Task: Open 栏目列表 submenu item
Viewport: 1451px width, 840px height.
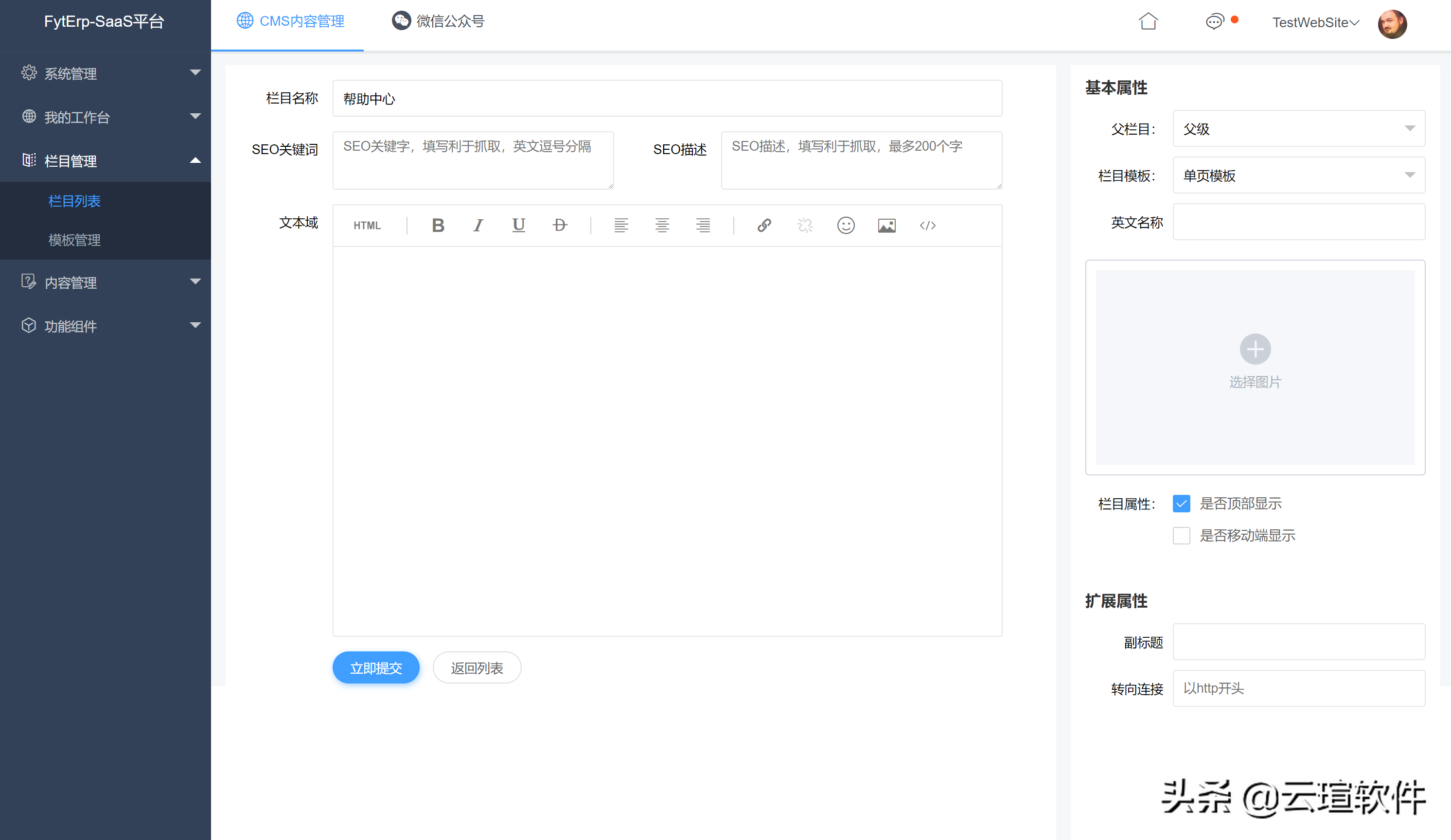Action: coord(74,201)
